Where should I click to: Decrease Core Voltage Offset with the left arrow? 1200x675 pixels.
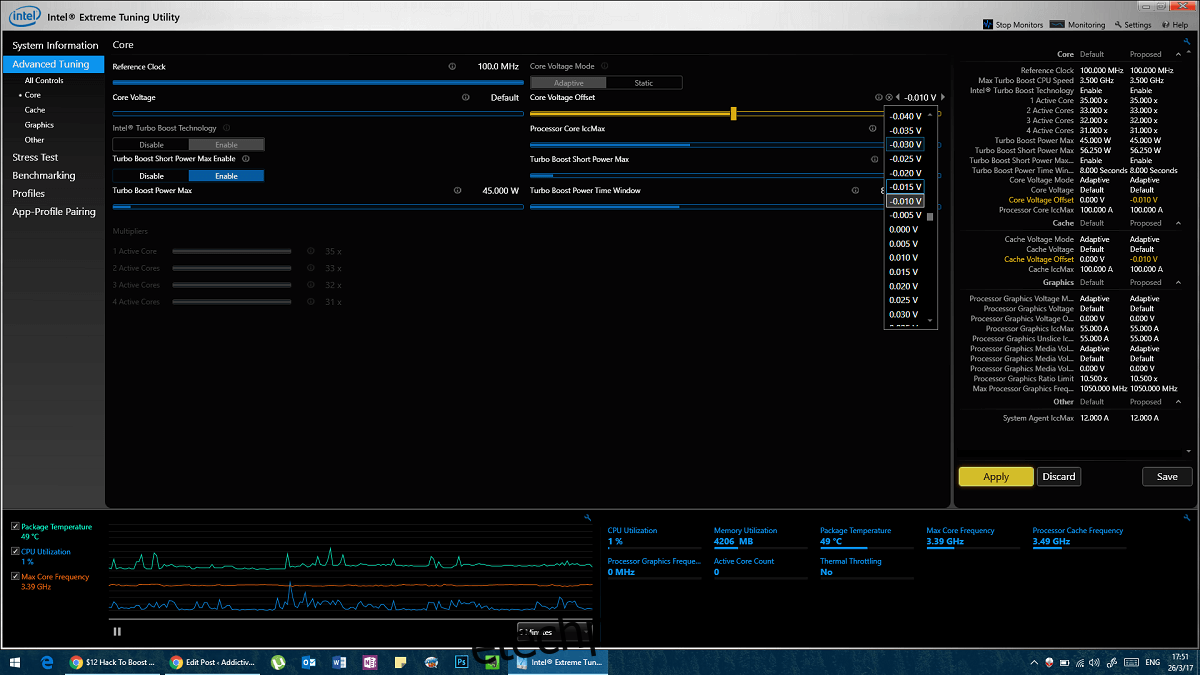click(898, 97)
